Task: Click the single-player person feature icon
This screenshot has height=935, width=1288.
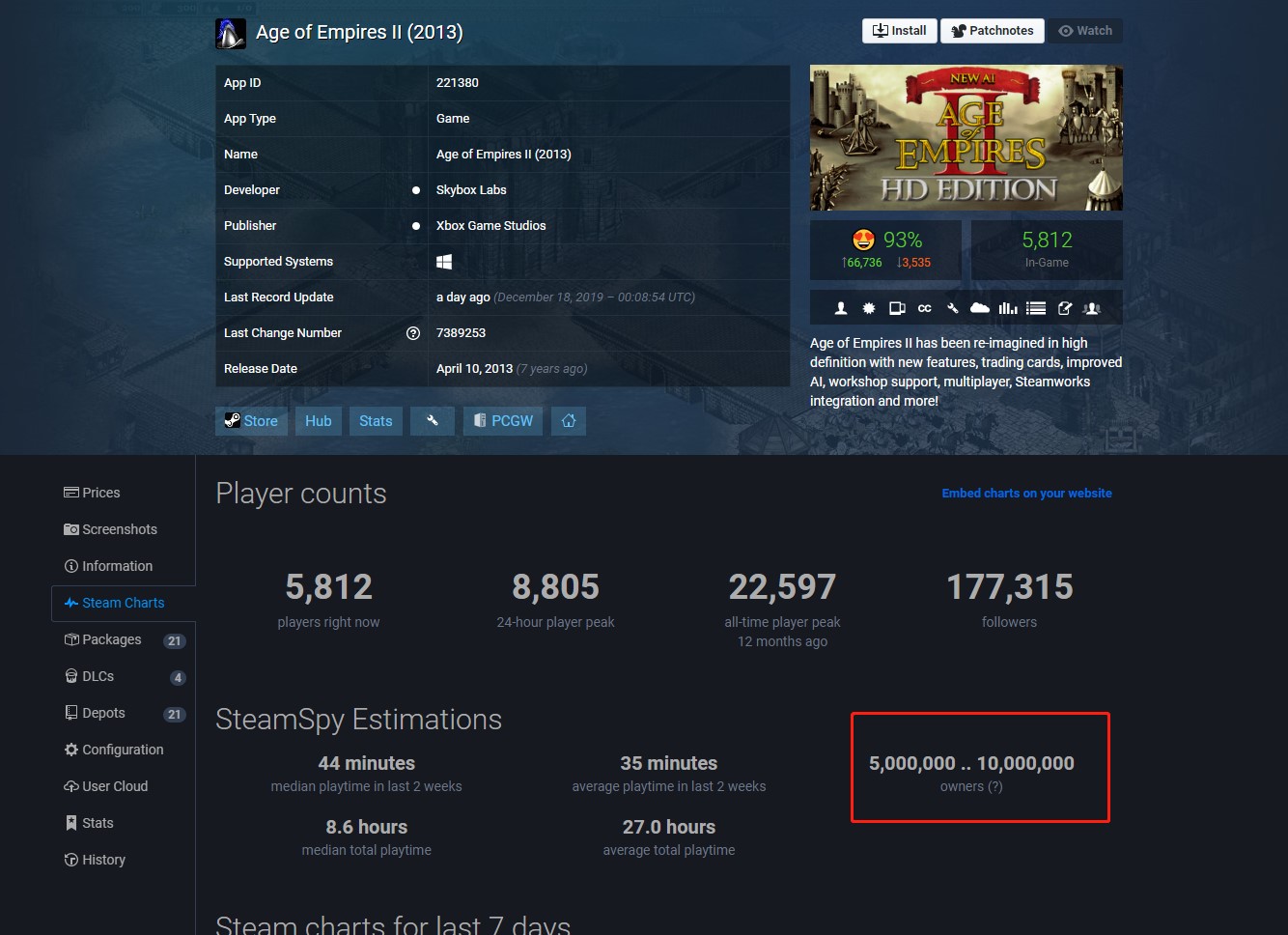Action: click(x=841, y=308)
